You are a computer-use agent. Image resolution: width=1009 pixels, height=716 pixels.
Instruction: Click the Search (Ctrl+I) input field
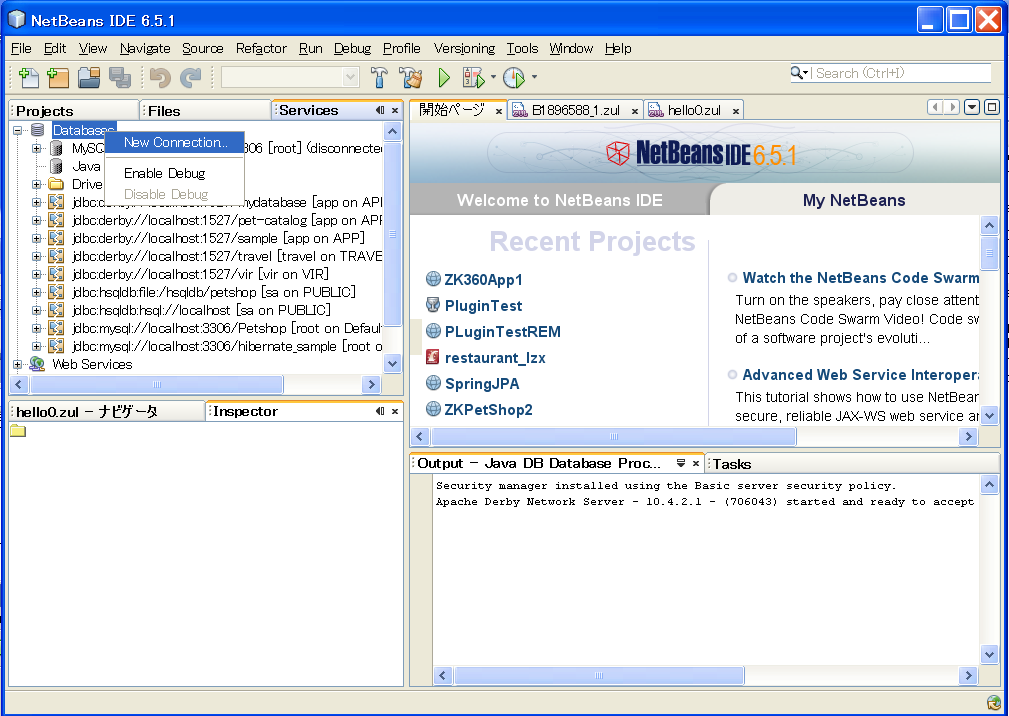pos(902,73)
